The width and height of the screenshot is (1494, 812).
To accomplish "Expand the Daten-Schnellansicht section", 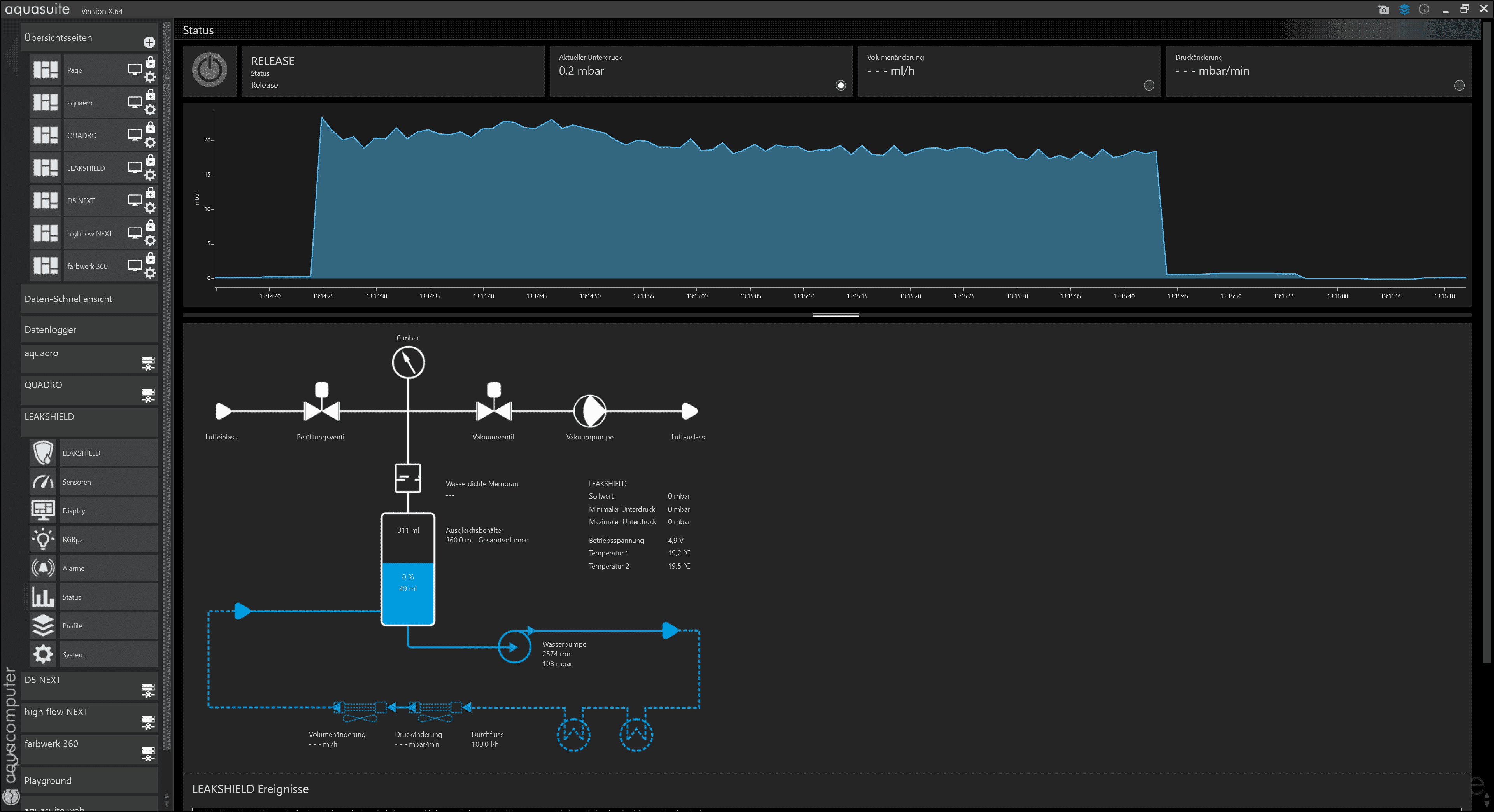I will 89,299.
